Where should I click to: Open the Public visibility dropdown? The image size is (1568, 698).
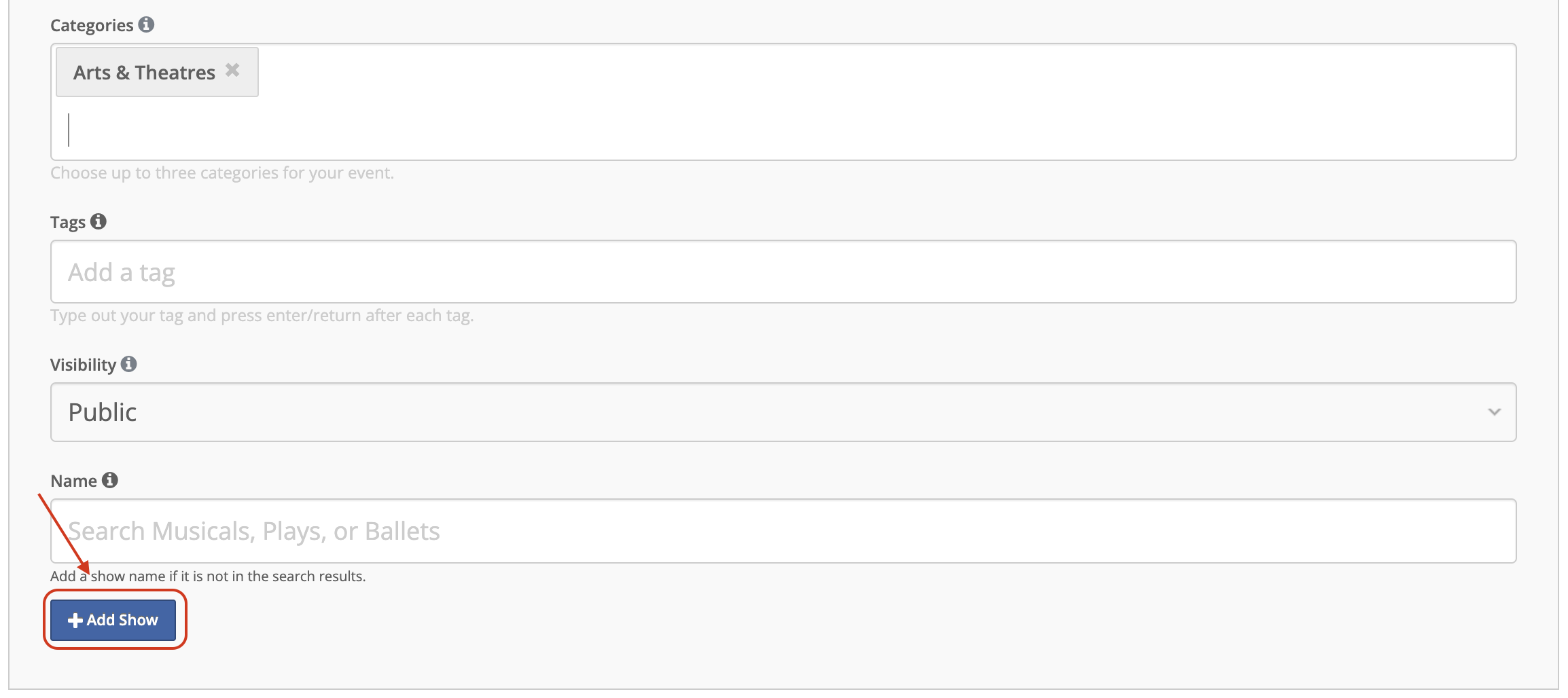pos(783,412)
